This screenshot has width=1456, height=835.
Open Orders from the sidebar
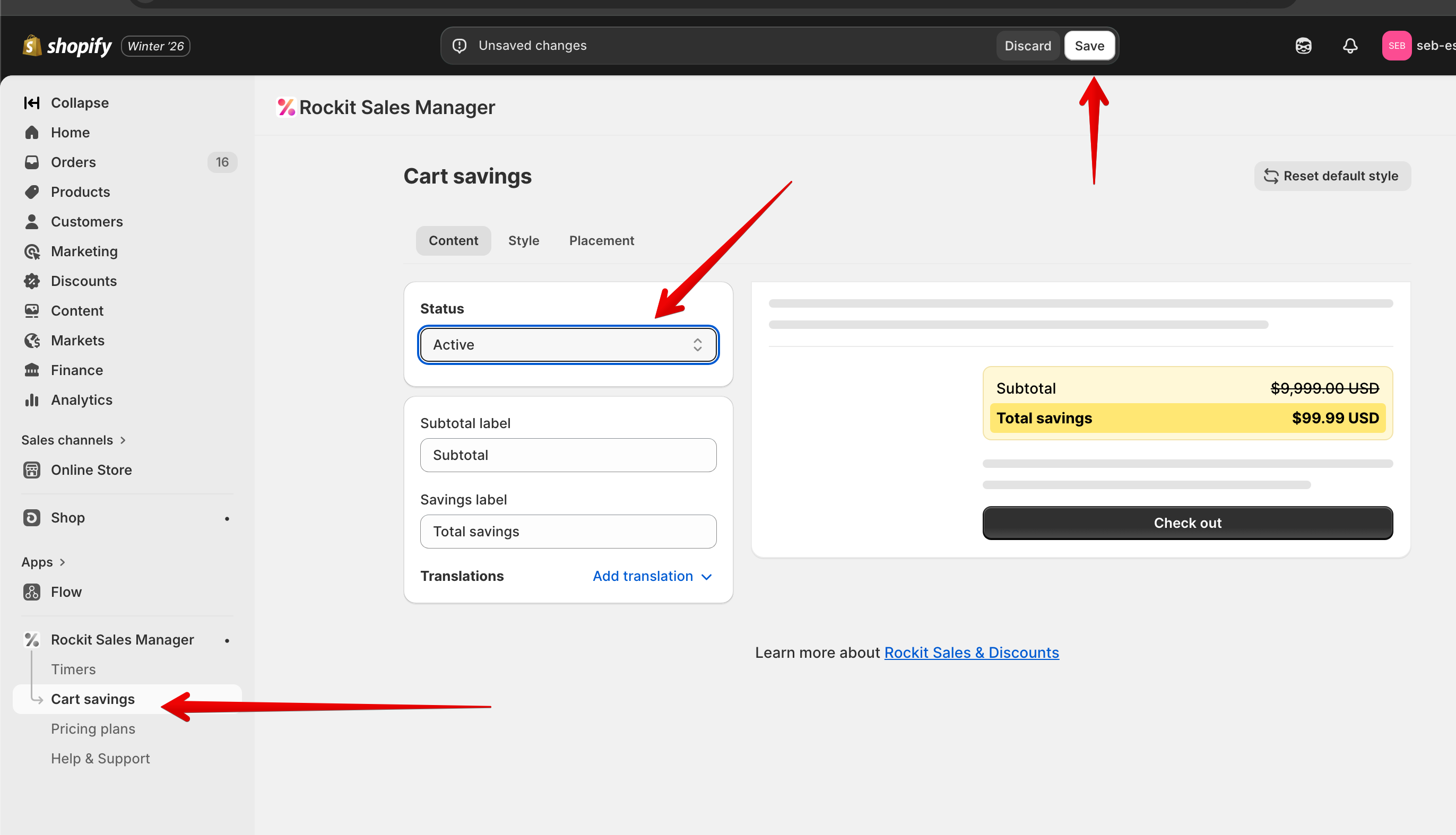[x=73, y=162]
